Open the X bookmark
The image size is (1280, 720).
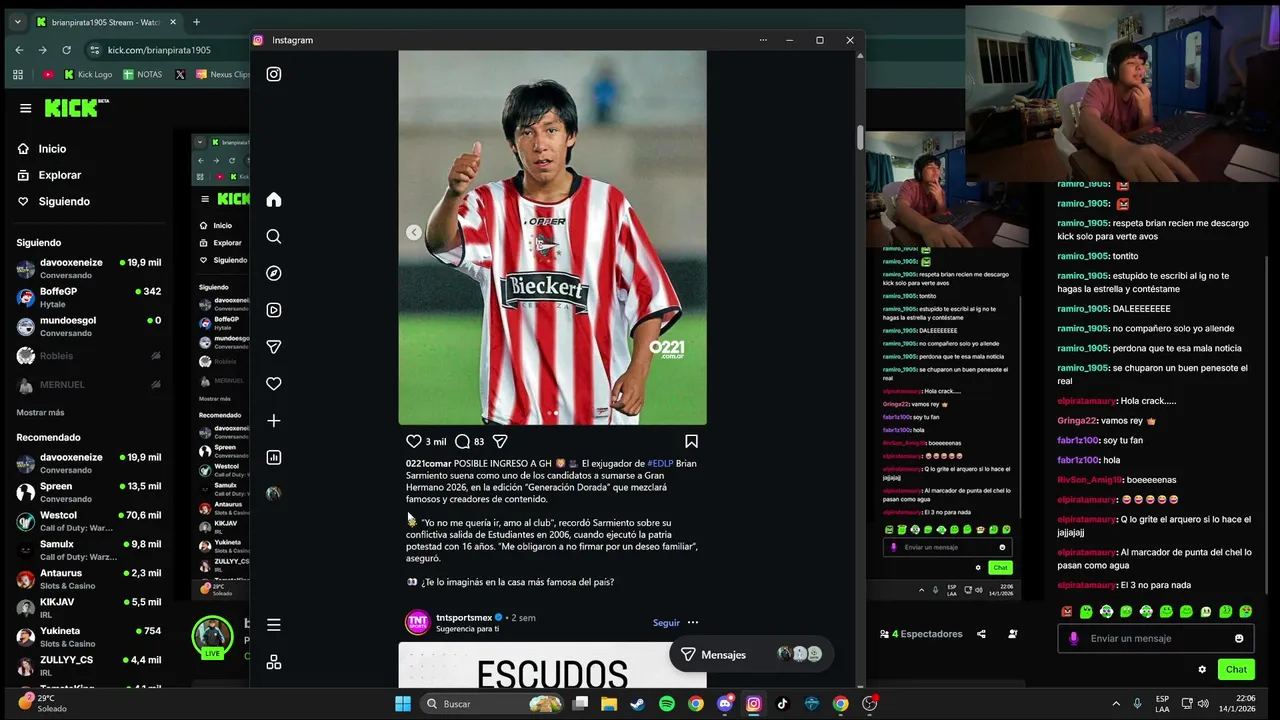[180, 74]
